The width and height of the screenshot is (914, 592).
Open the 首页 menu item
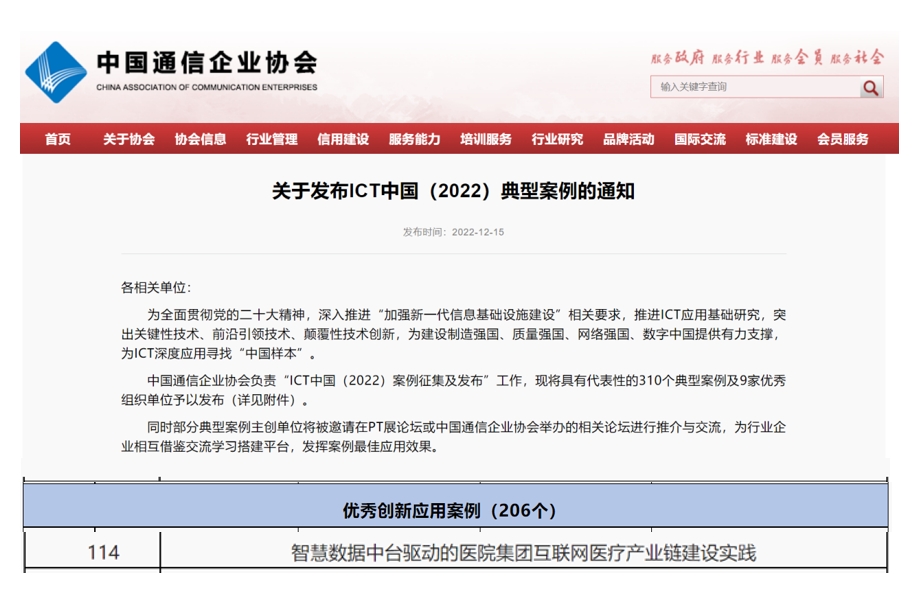point(58,139)
